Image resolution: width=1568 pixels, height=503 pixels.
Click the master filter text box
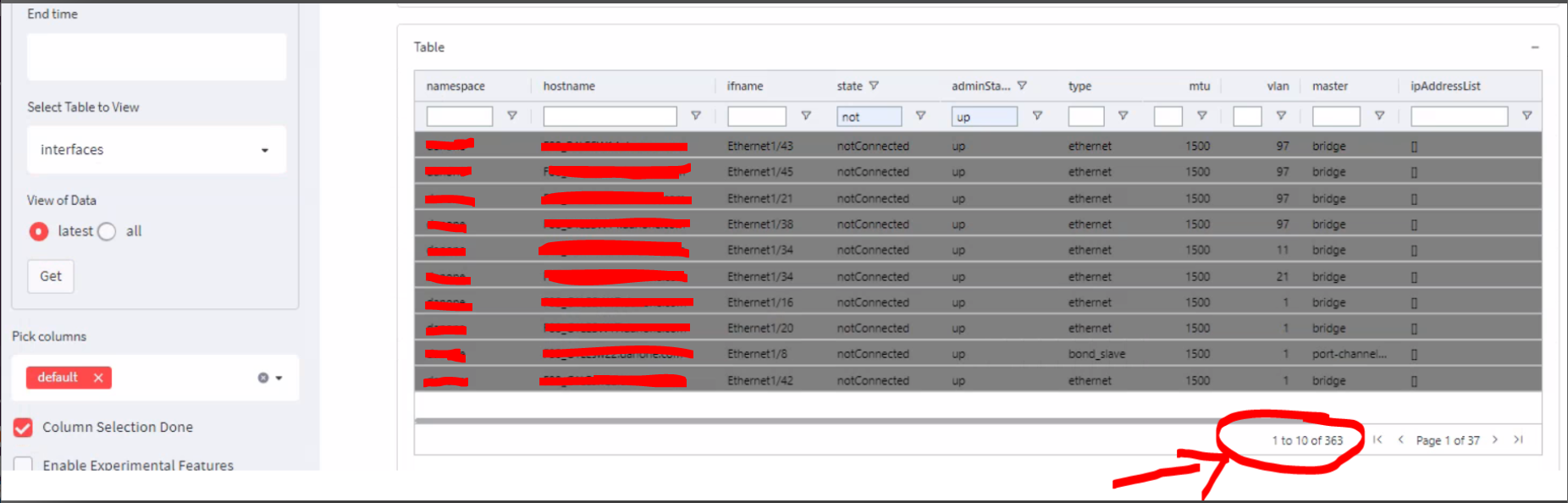tap(1337, 116)
